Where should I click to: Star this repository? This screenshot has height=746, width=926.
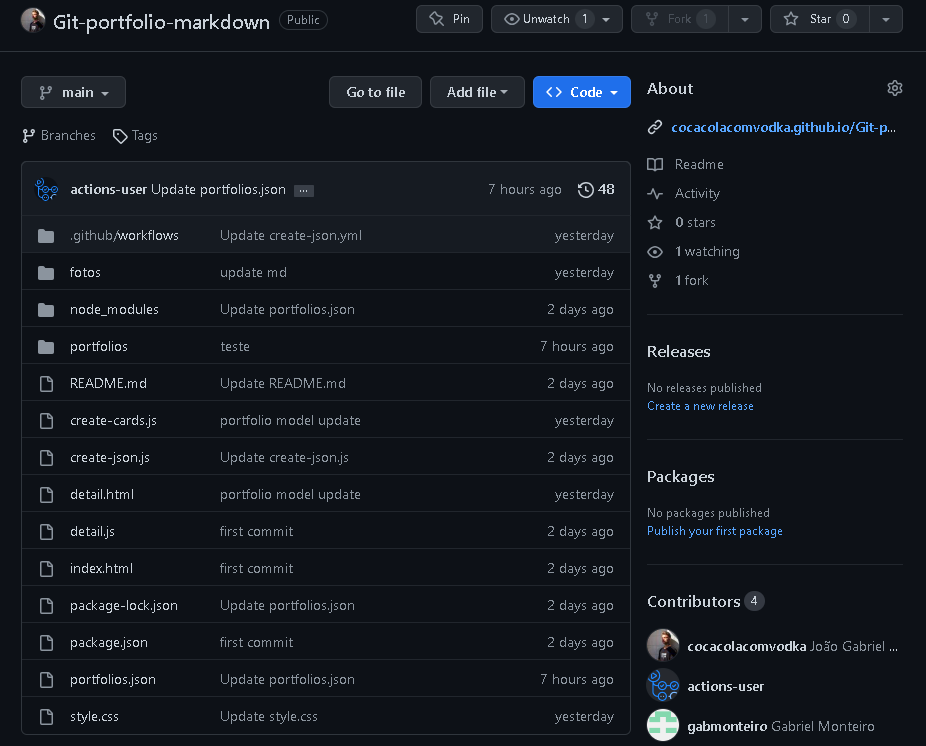point(820,19)
